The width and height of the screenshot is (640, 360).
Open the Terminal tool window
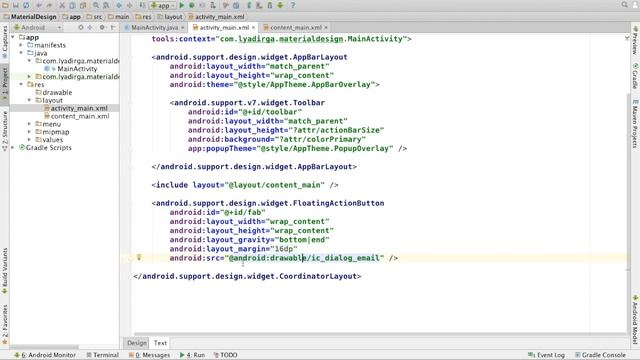point(102,355)
